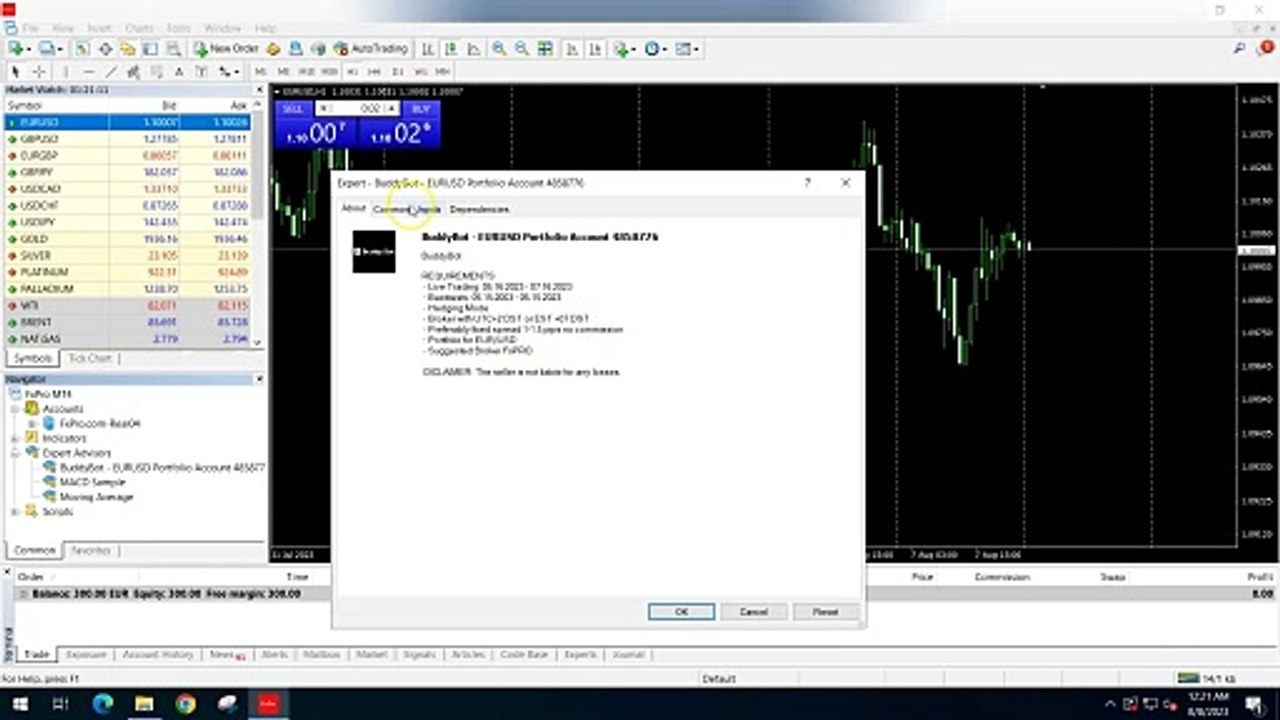The width and height of the screenshot is (1280, 720).
Task: Open the templates dropdown icon
Action: (687, 48)
